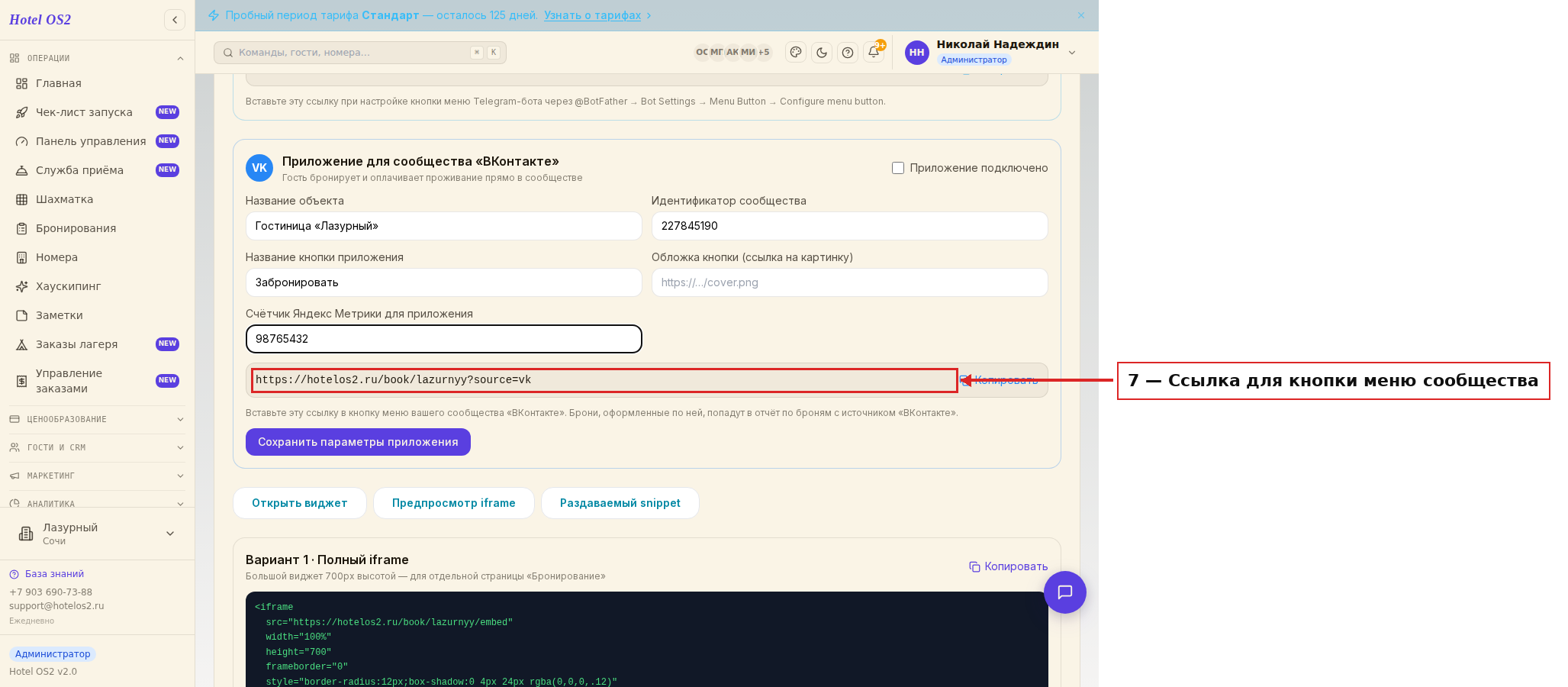This screenshot has width=1568, height=687.
Task: Click the Вариант 1 · Полный iframe heading
Action: pyautogui.click(x=327, y=560)
